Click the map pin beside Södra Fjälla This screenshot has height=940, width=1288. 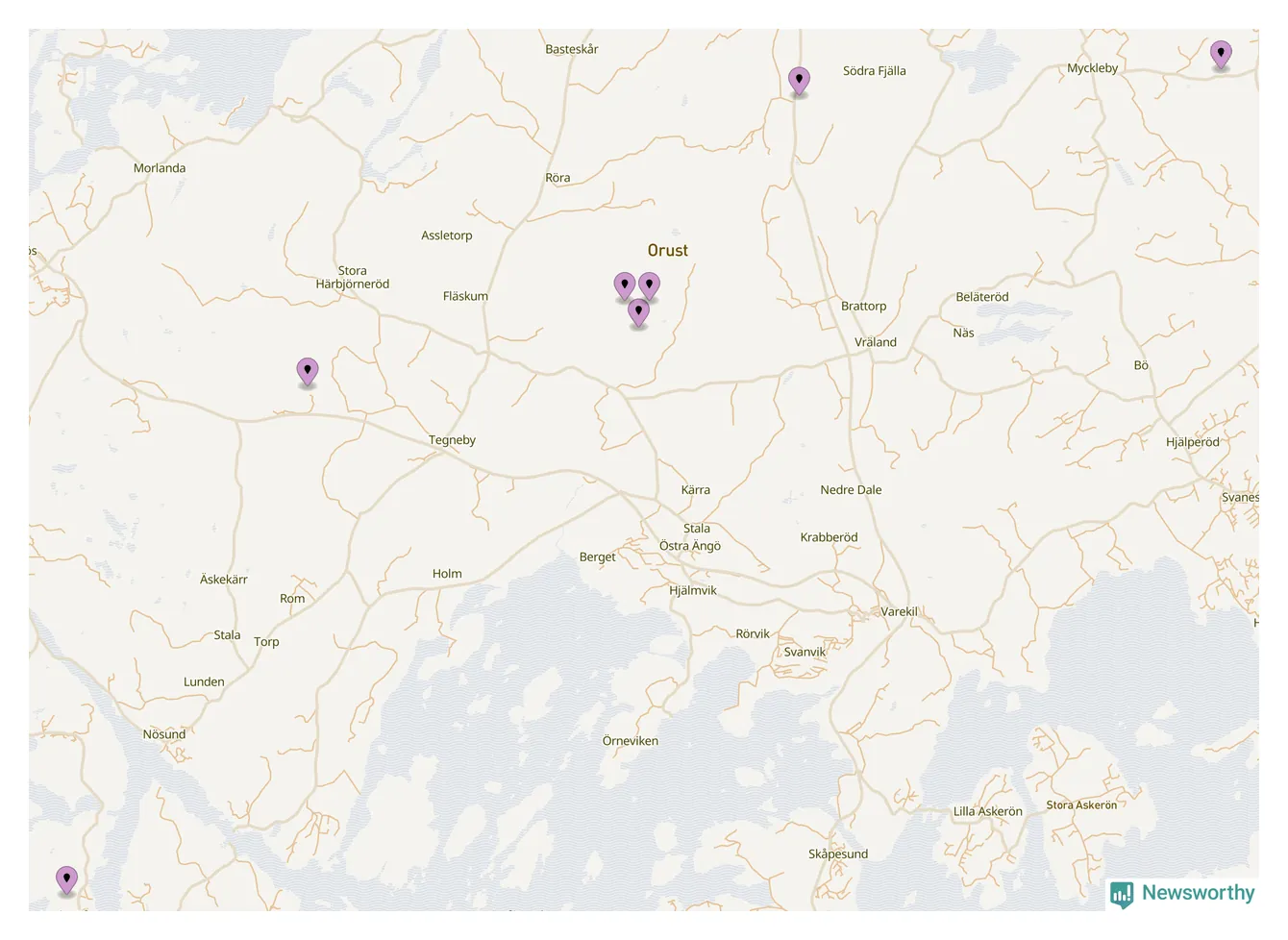coord(799,82)
